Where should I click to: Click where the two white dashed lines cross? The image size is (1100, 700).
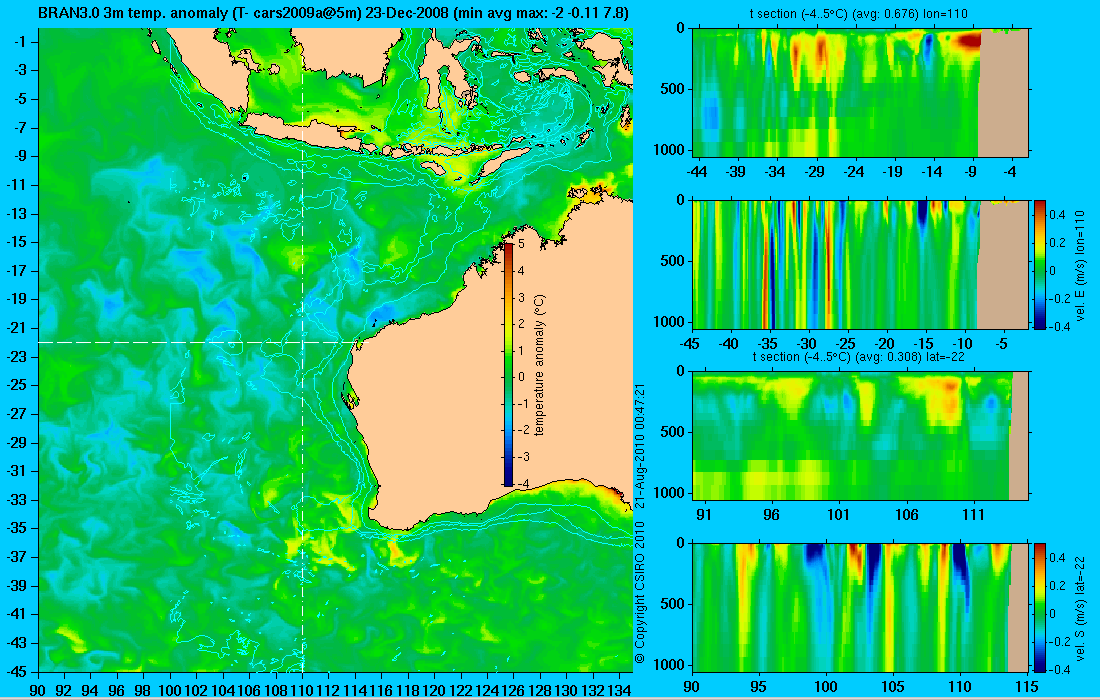click(302, 342)
